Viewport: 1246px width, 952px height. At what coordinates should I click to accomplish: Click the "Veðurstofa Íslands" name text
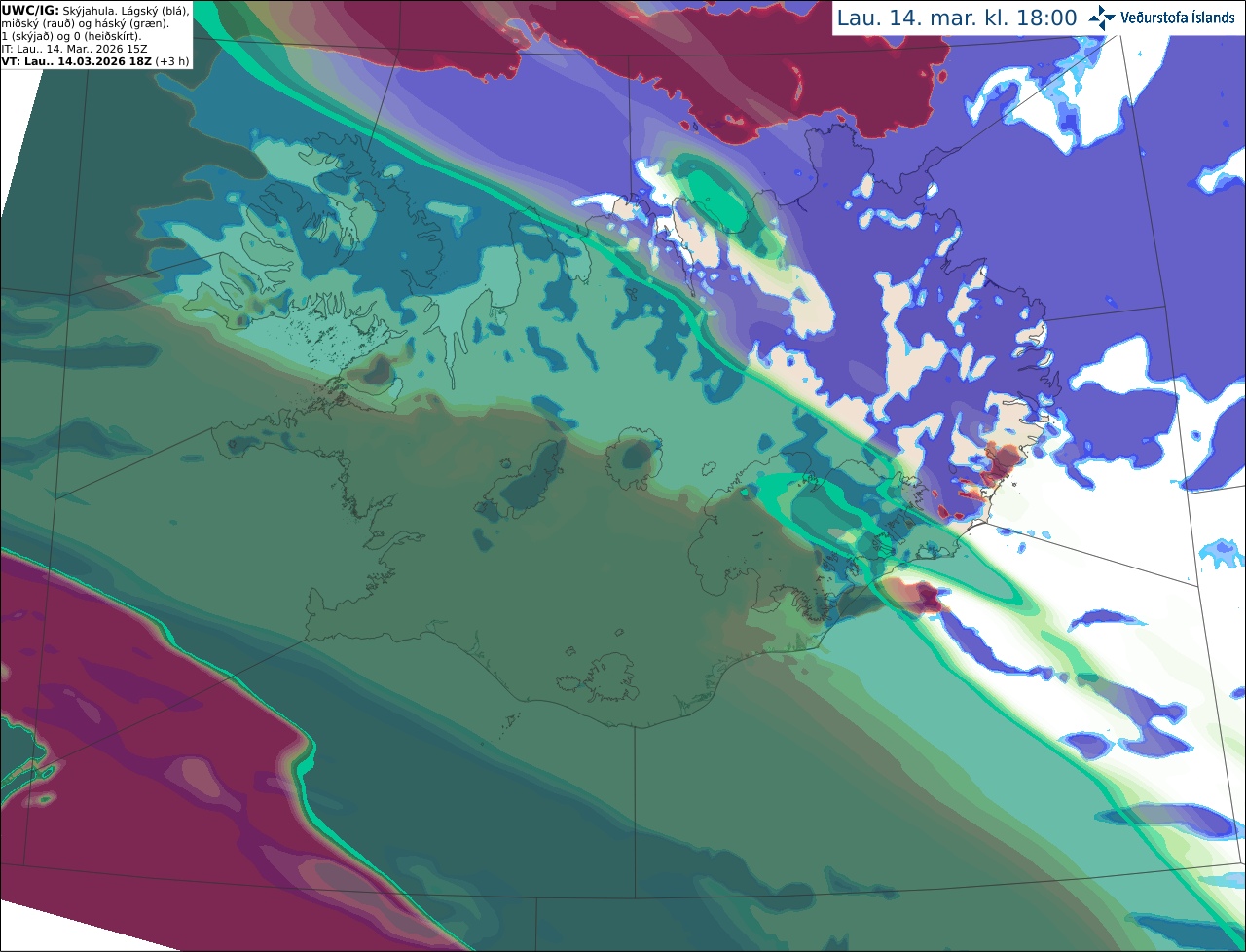click(1178, 18)
